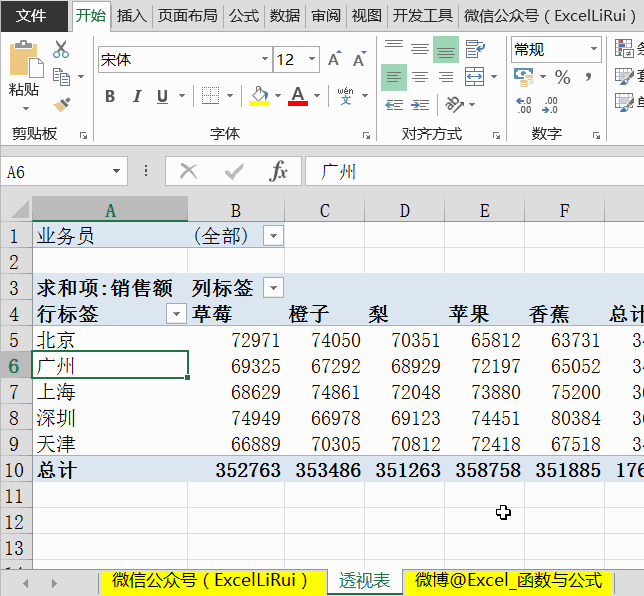
Task: Click the Paste clipboard icon
Action: (x=25, y=59)
